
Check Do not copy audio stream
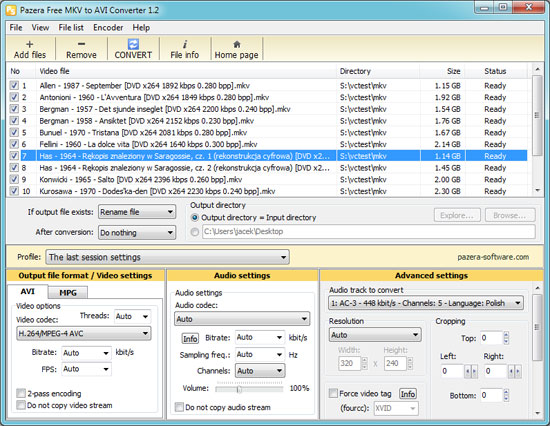click(x=179, y=407)
